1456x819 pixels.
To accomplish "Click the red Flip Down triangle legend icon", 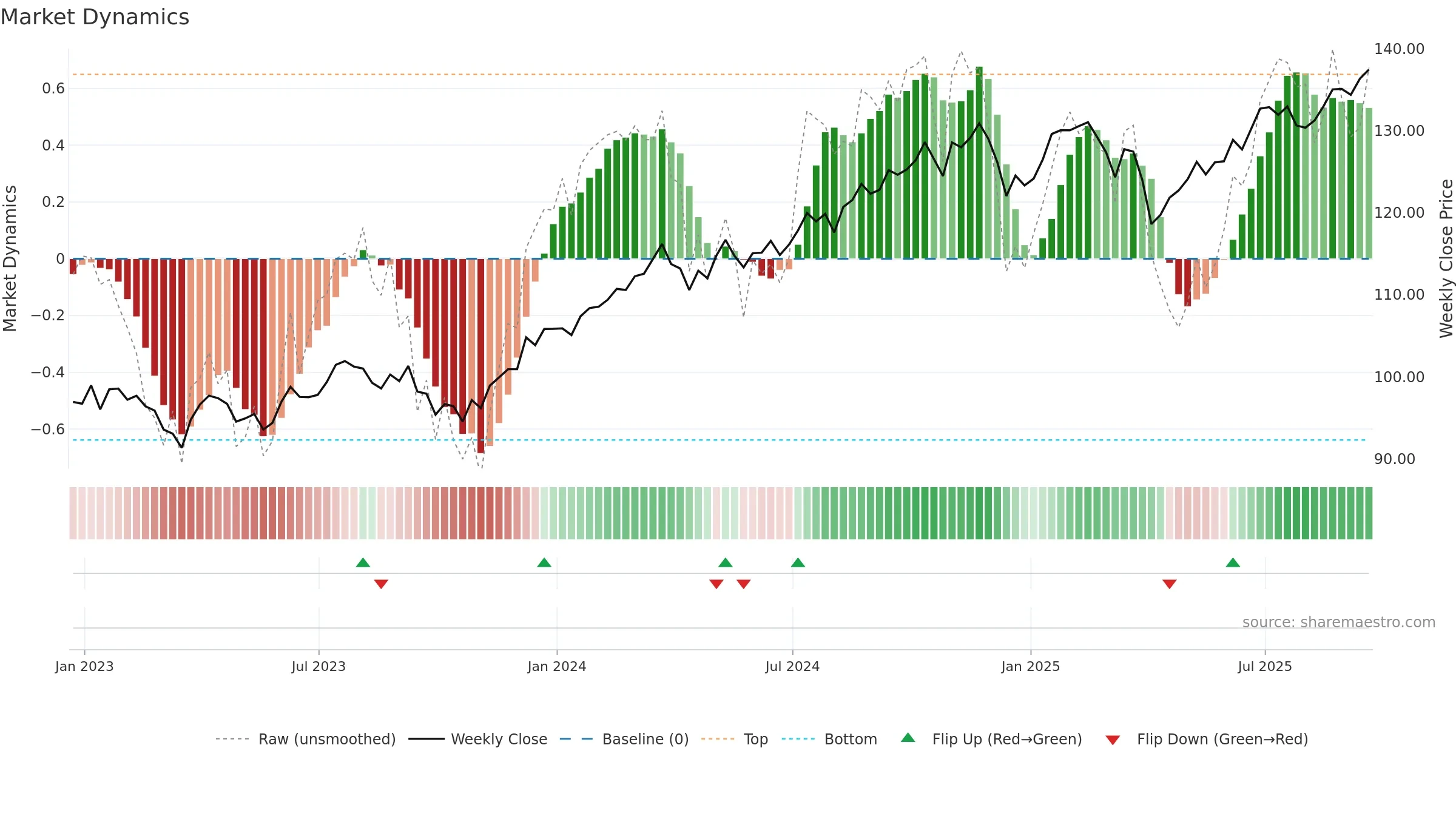I will (1113, 740).
